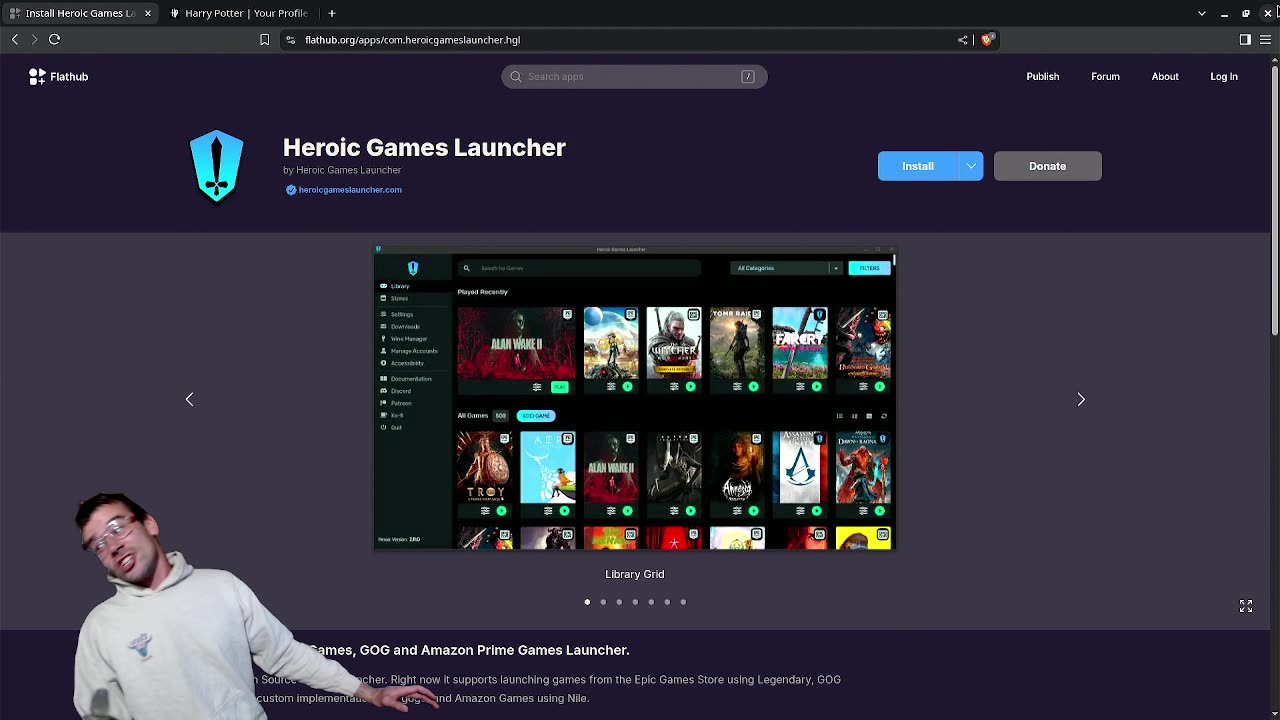This screenshot has width=1280, height=720.
Task: Open the screenshot in fullscreen view
Action: tap(1246, 606)
